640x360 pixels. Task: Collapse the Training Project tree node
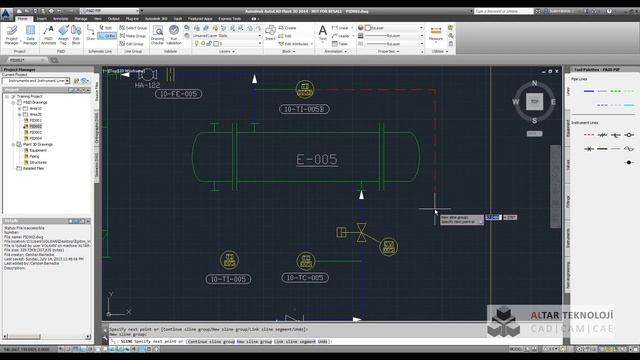(x=7, y=97)
